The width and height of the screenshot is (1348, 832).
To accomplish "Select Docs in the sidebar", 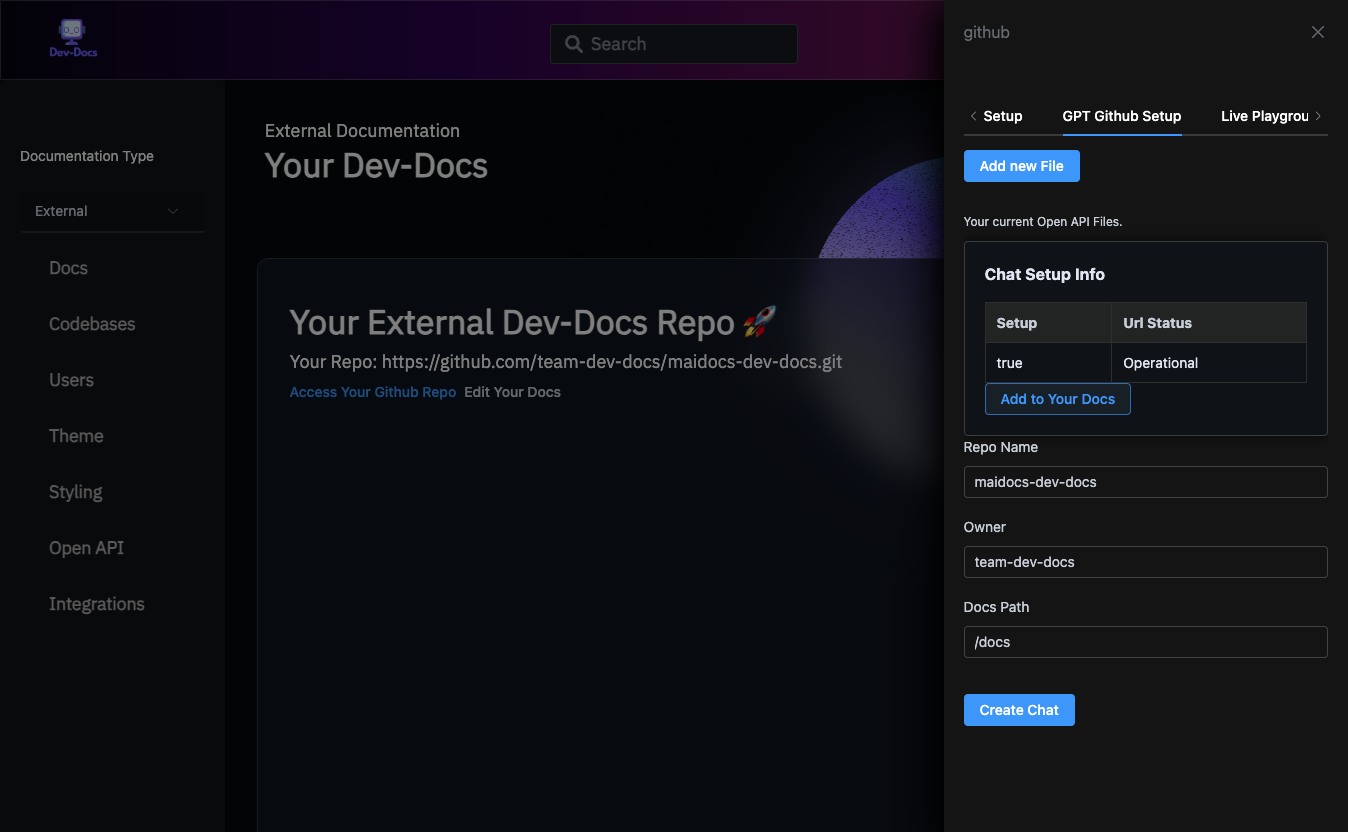I will pyautogui.click(x=68, y=268).
